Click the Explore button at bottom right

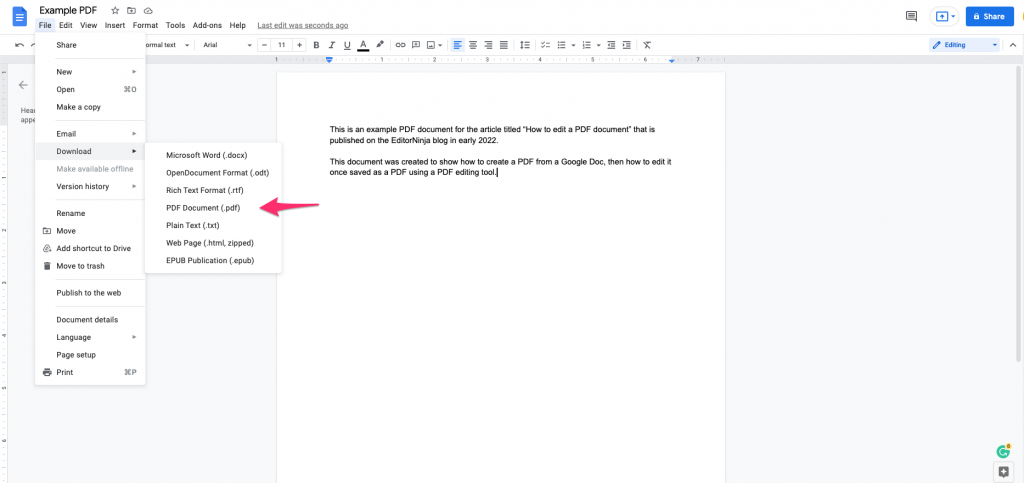point(1003,471)
